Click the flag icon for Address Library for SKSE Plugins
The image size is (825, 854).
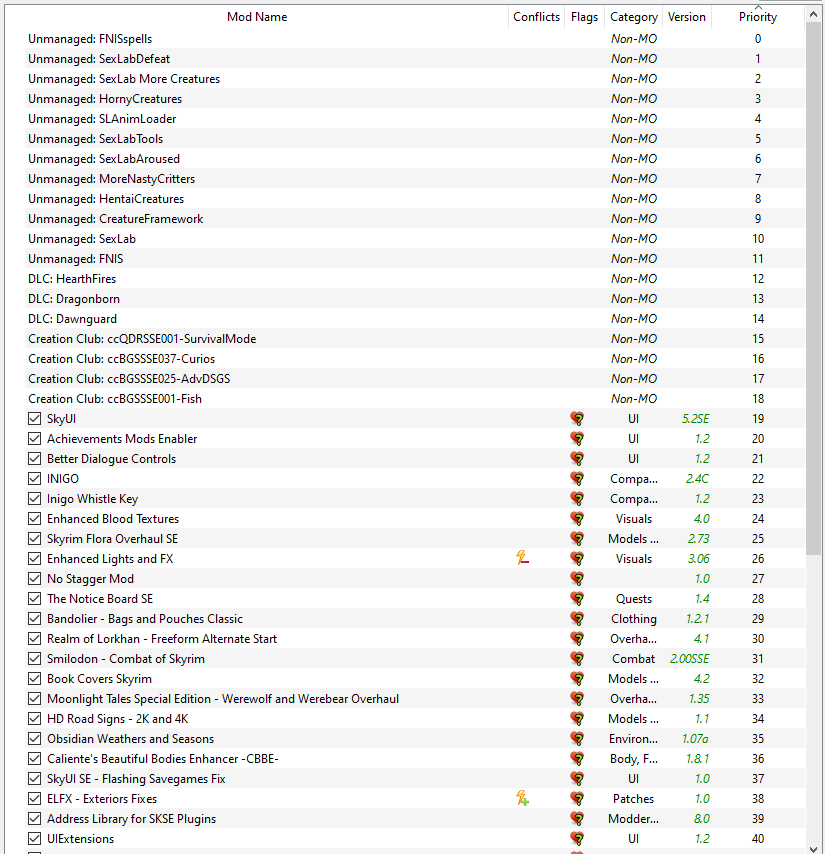coord(577,819)
